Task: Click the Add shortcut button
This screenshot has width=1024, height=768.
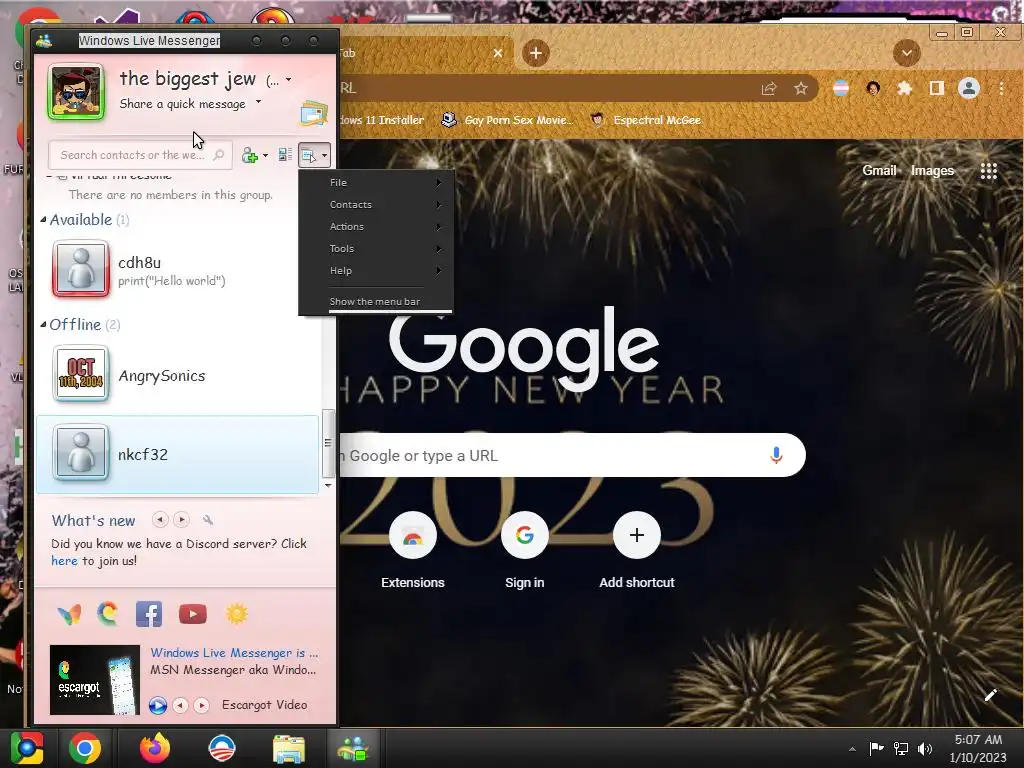Action: click(x=637, y=551)
